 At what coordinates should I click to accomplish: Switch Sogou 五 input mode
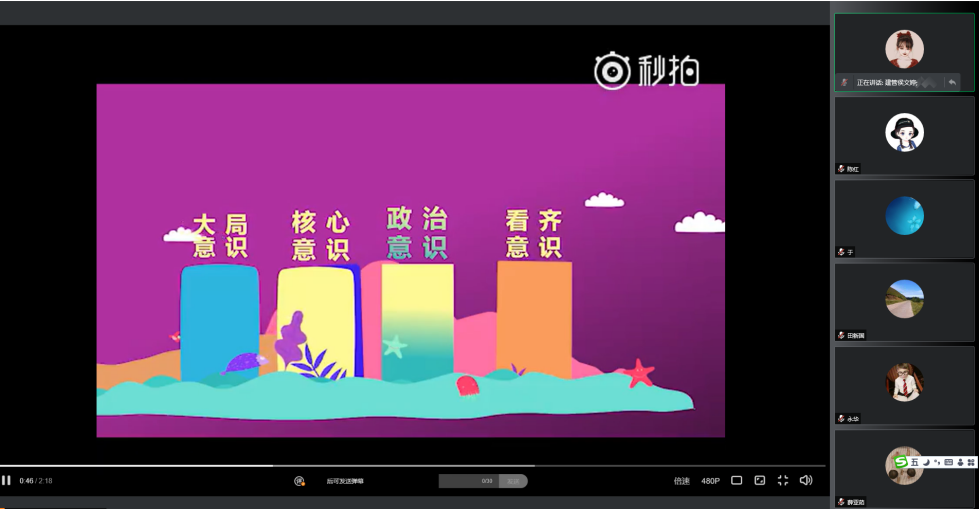[x=914, y=462]
